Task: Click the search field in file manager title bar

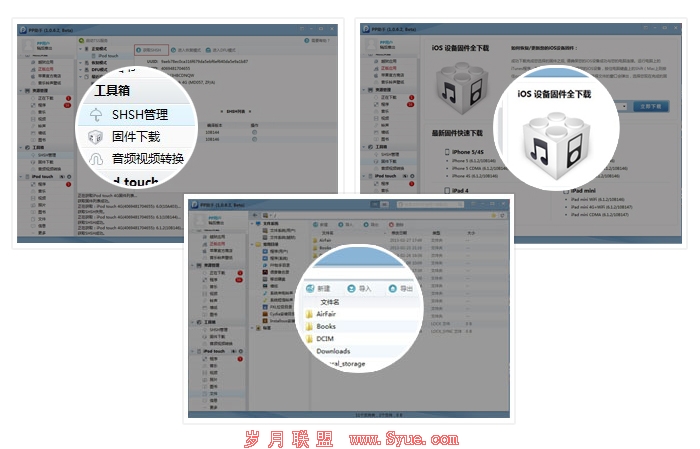Action: point(430,204)
